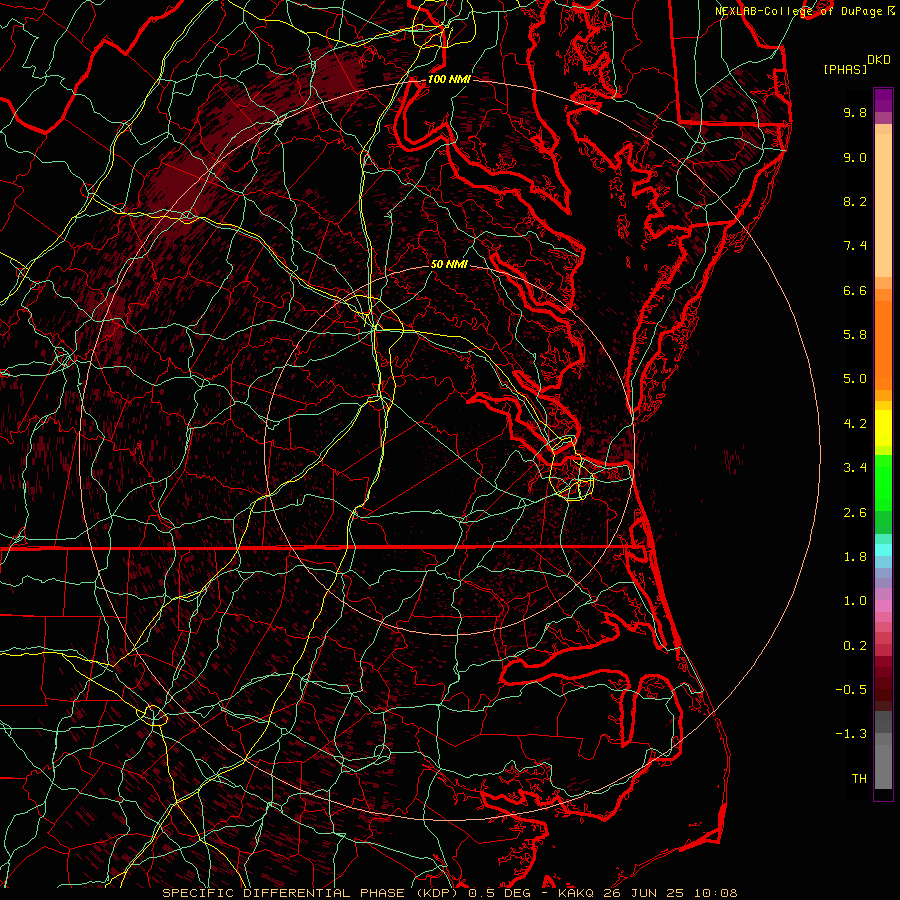The height and width of the screenshot is (900, 900).
Task: Pick the bright green color bar band
Action: pyautogui.click(x=883, y=483)
